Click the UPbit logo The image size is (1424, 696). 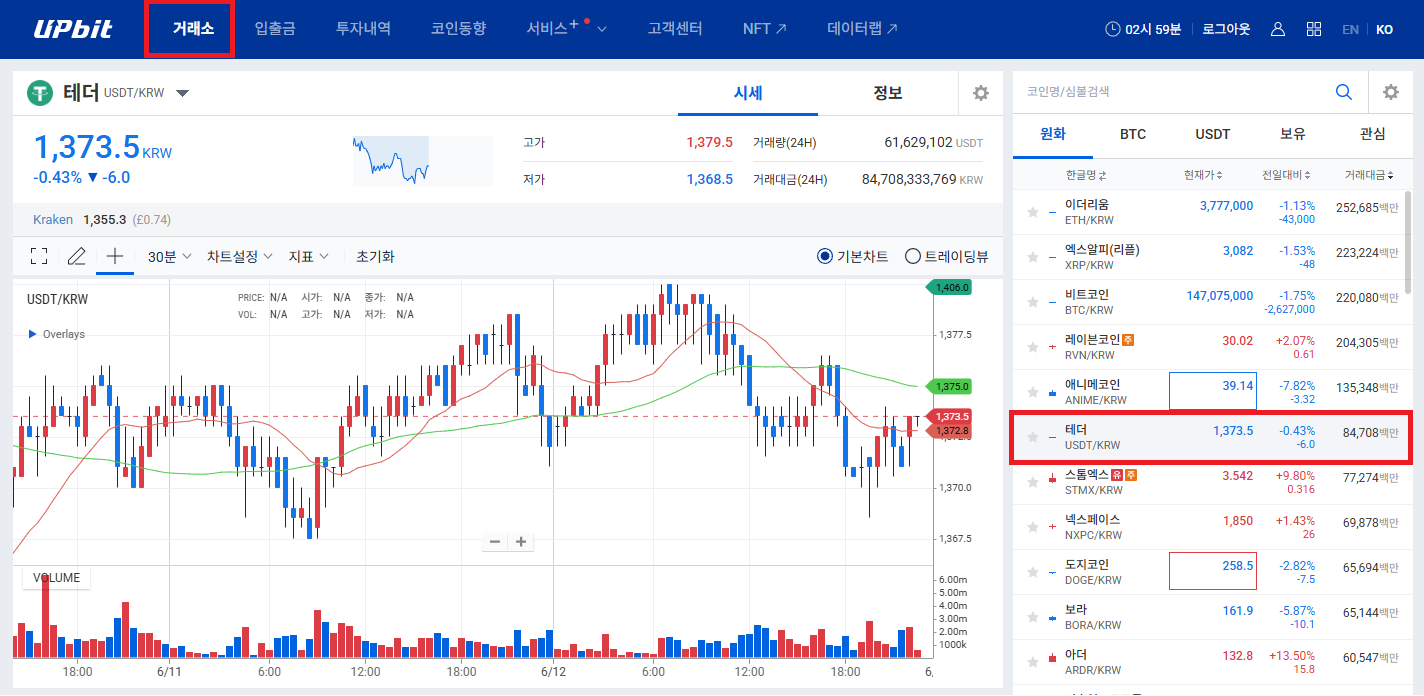[x=73, y=29]
